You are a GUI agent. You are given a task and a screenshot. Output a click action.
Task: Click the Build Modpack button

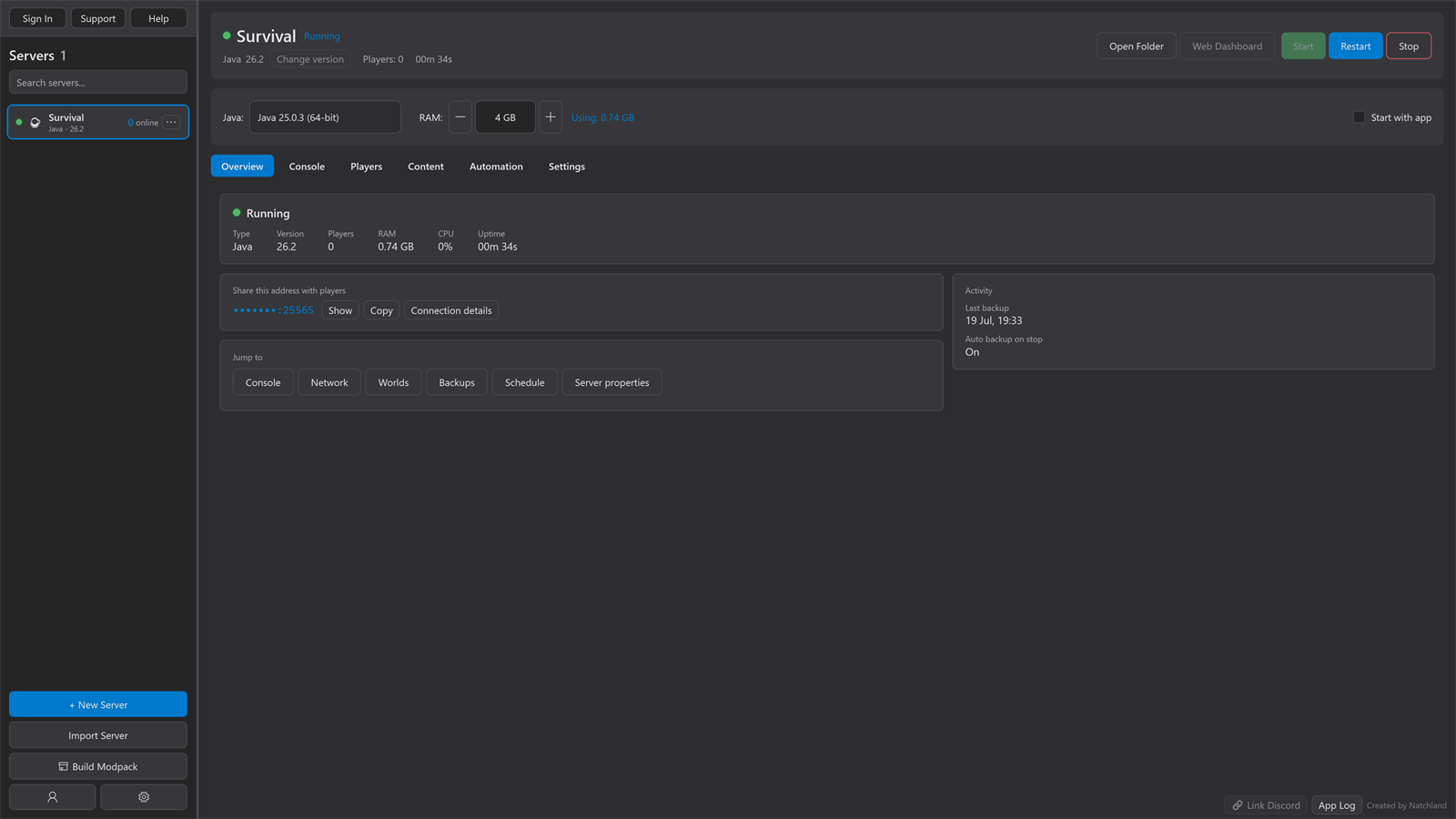98,766
